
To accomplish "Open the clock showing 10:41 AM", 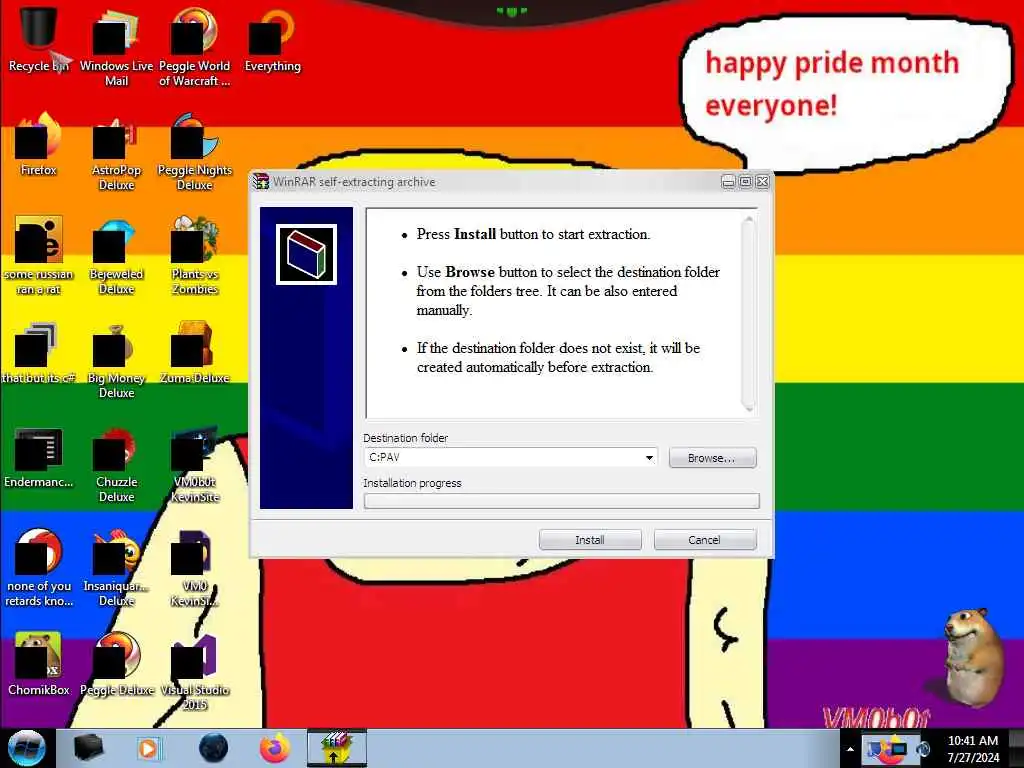I will click(x=973, y=749).
